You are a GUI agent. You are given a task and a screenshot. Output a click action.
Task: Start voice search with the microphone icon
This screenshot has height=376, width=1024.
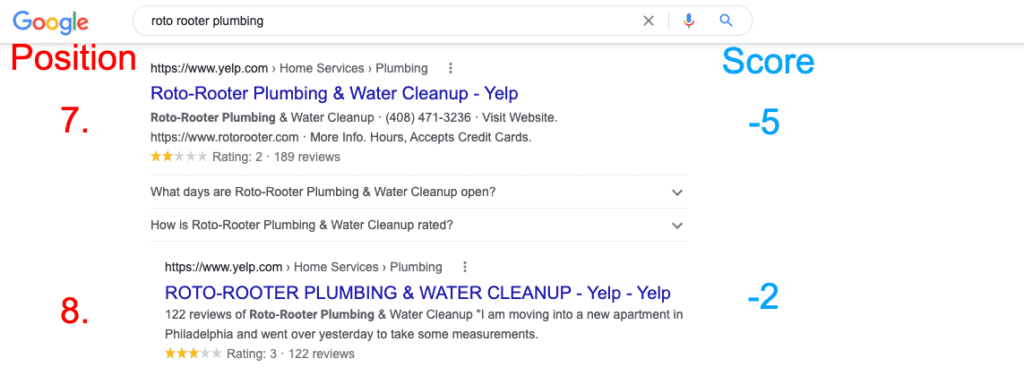click(688, 21)
